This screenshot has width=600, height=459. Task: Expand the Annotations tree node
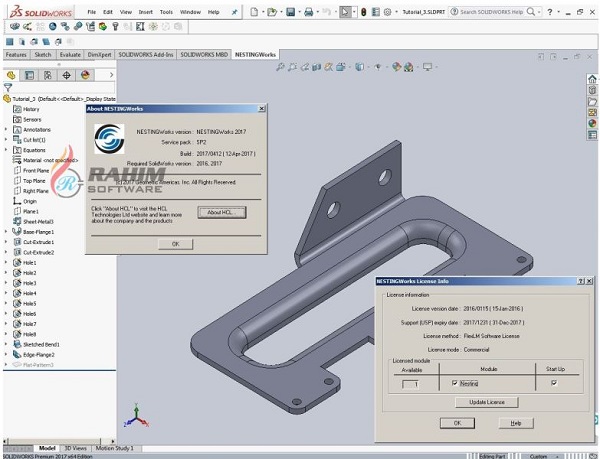click(x=6, y=129)
